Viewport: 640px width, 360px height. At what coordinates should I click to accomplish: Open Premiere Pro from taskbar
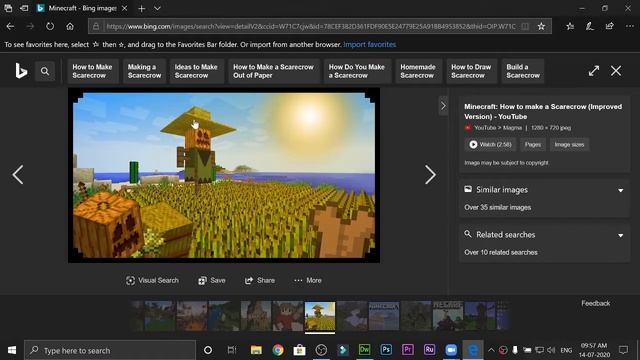407,350
